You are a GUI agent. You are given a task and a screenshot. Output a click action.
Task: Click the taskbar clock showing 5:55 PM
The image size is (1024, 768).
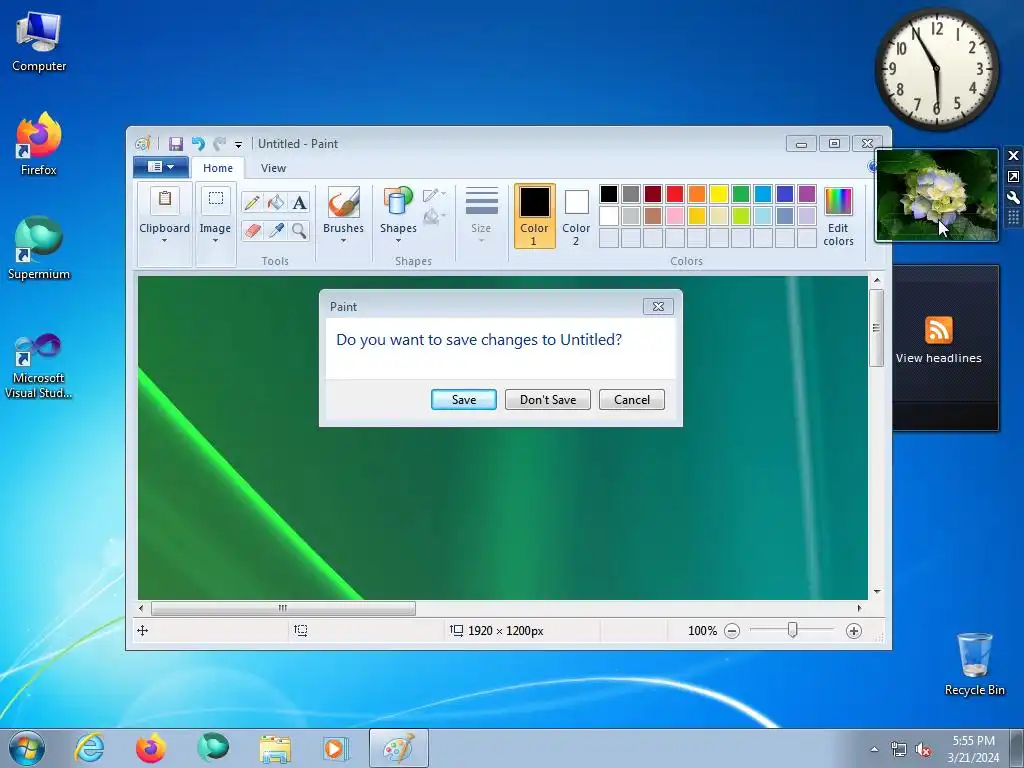click(973, 749)
